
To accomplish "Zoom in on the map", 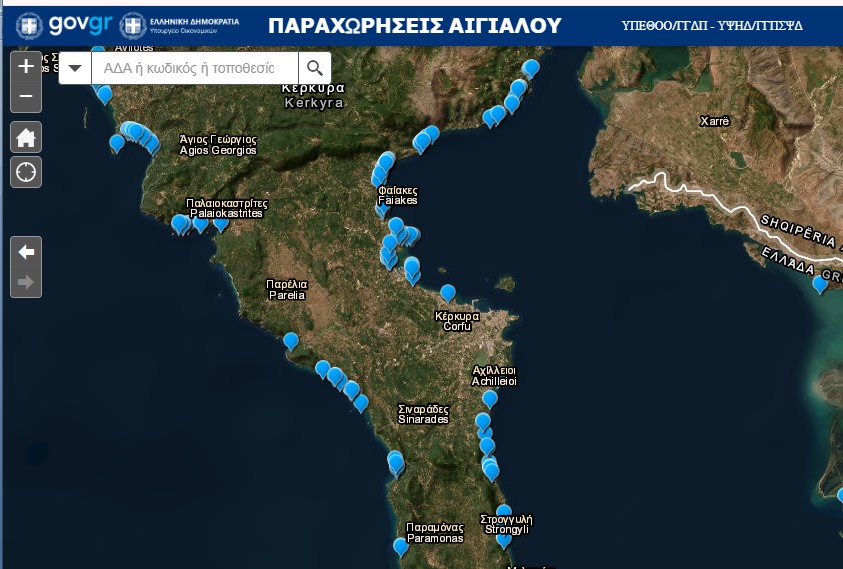I will 26,67.
